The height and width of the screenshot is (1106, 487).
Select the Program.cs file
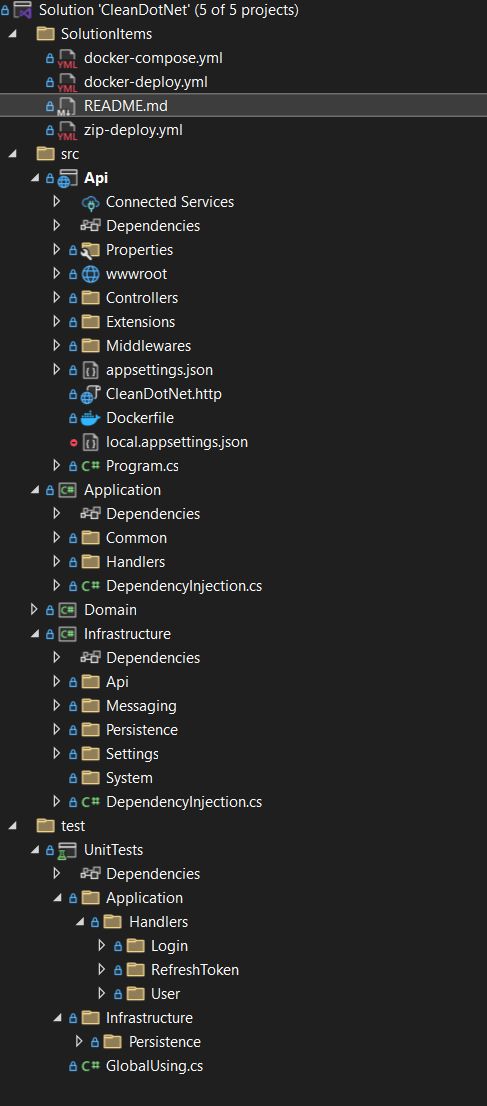coord(142,466)
